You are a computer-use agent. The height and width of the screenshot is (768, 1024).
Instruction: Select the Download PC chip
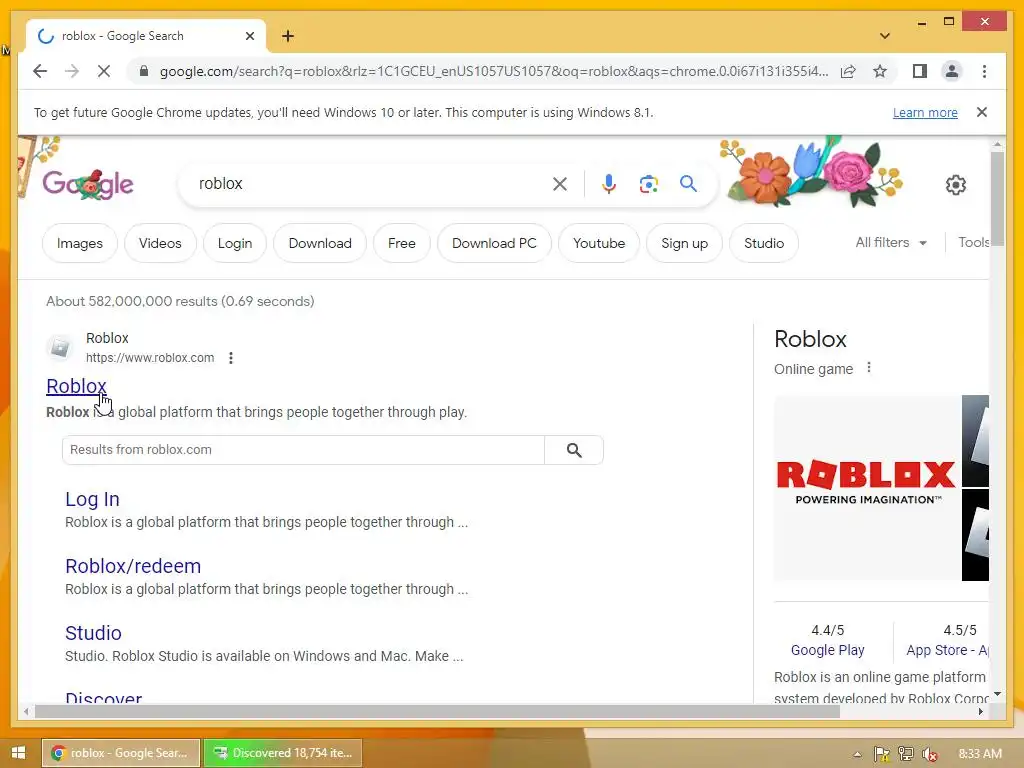494,243
